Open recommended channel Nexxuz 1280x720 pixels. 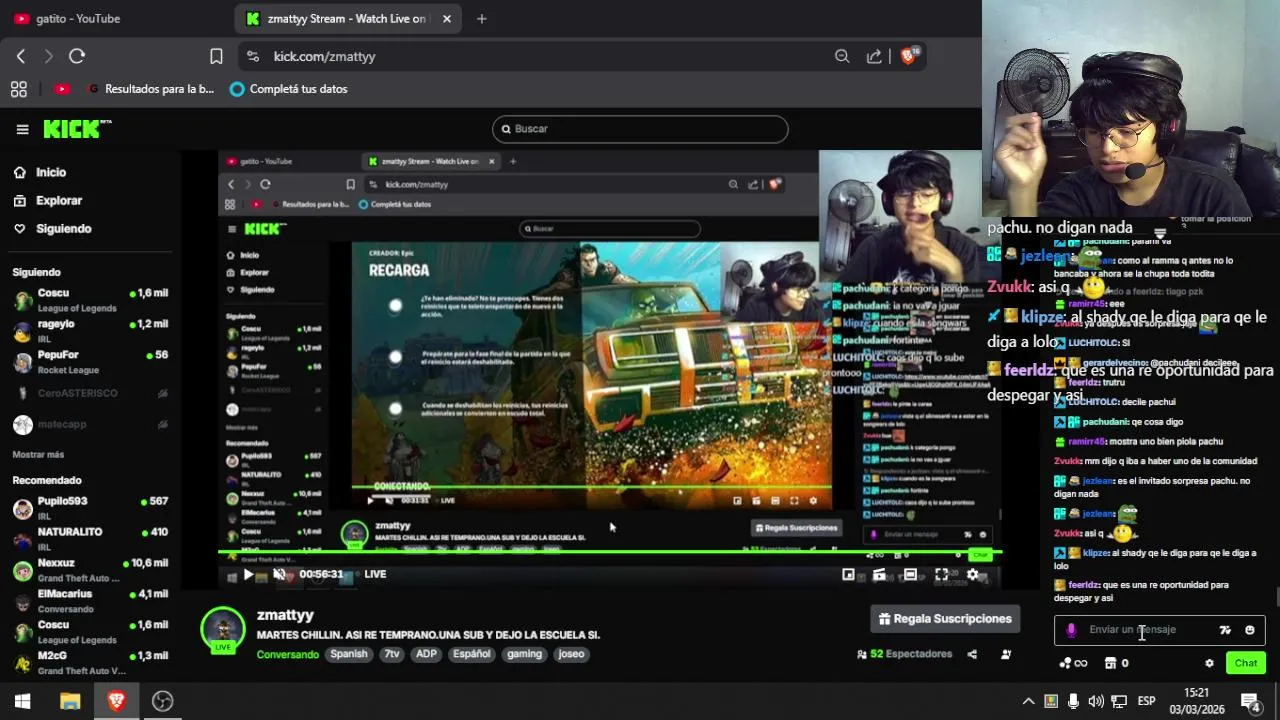click(90, 570)
